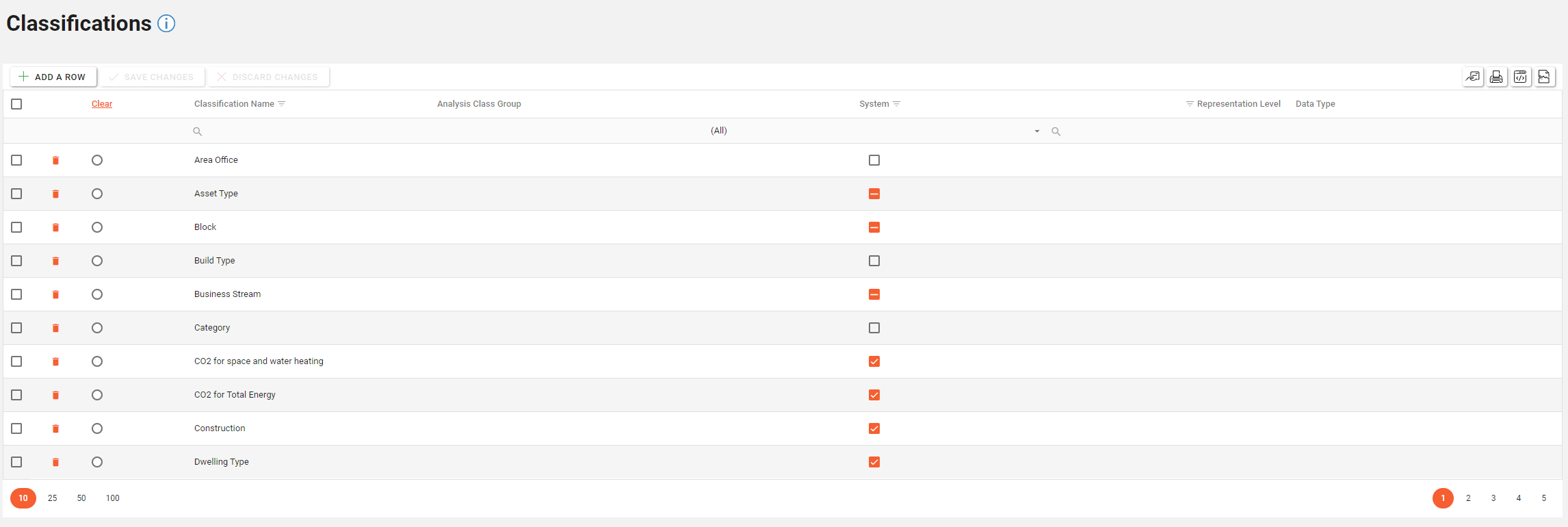
Task: Click the Clear link in header
Action: pyautogui.click(x=102, y=104)
